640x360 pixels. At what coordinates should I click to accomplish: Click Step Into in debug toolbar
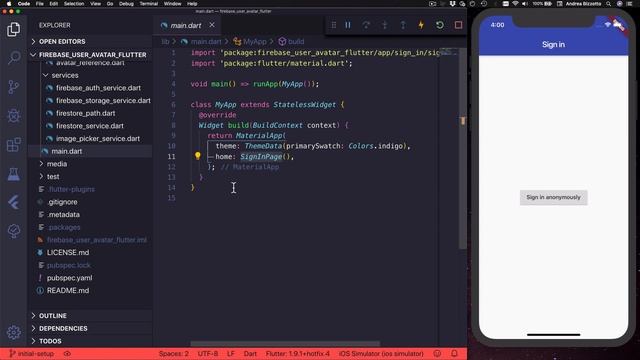point(384,25)
